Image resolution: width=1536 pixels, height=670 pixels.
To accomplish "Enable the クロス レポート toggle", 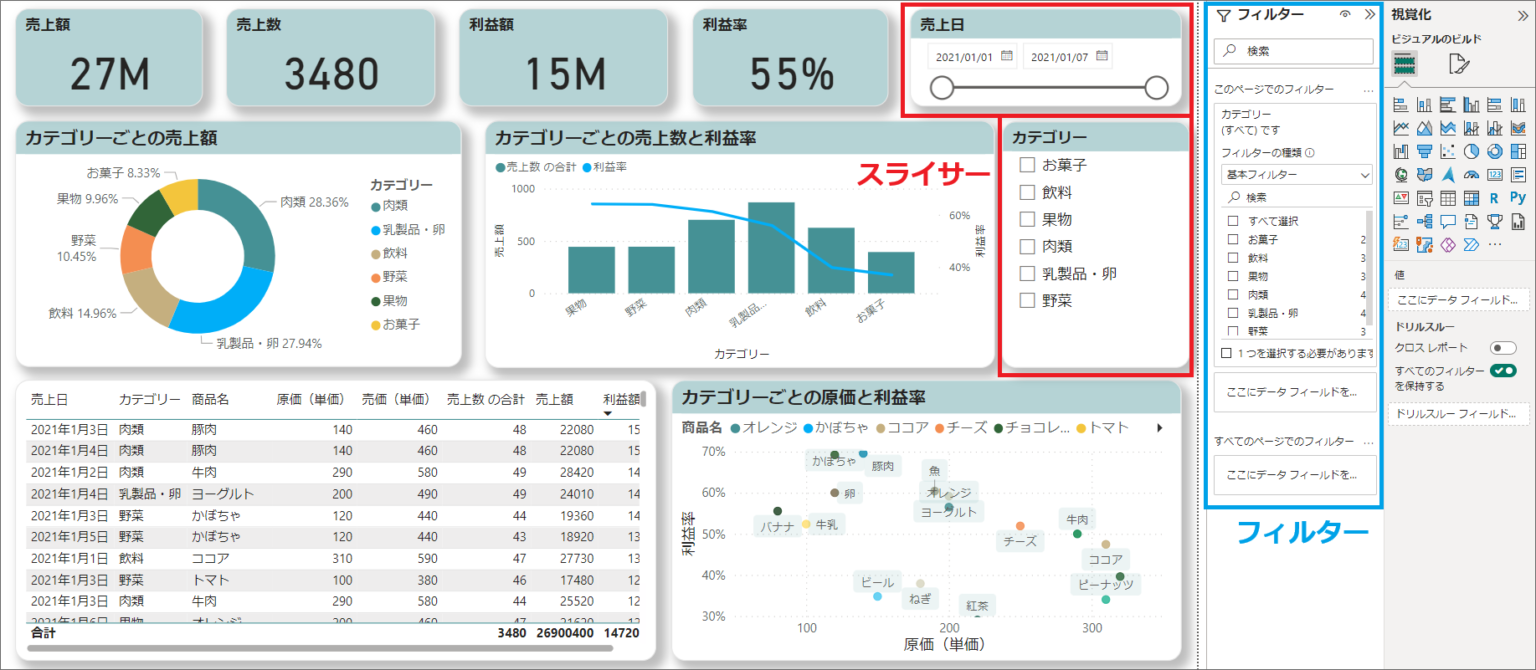I will coord(1503,348).
